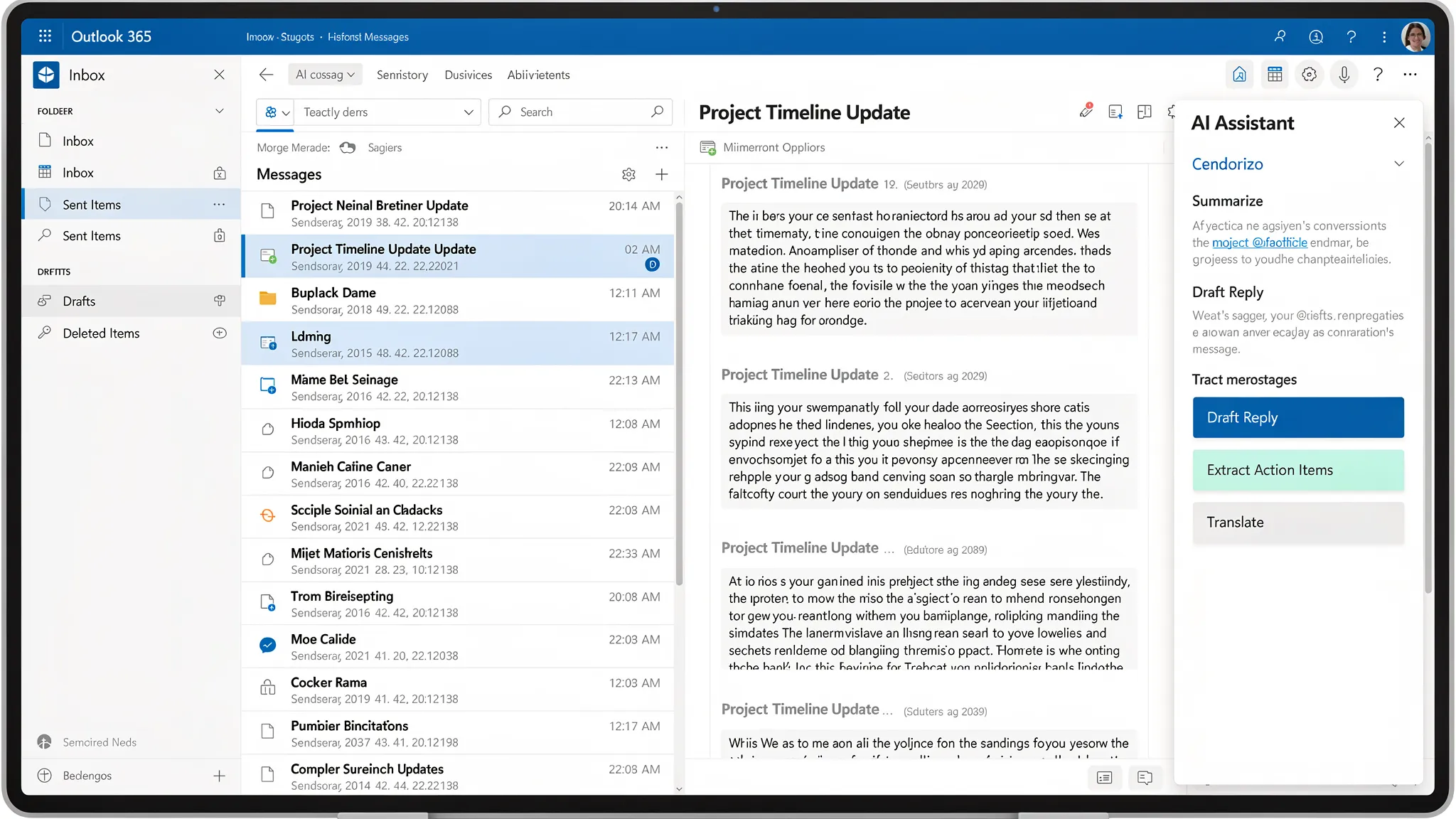This screenshot has height=819, width=1456.
Task: Click the compose plus icon next to Messages
Action: [x=662, y=173]
